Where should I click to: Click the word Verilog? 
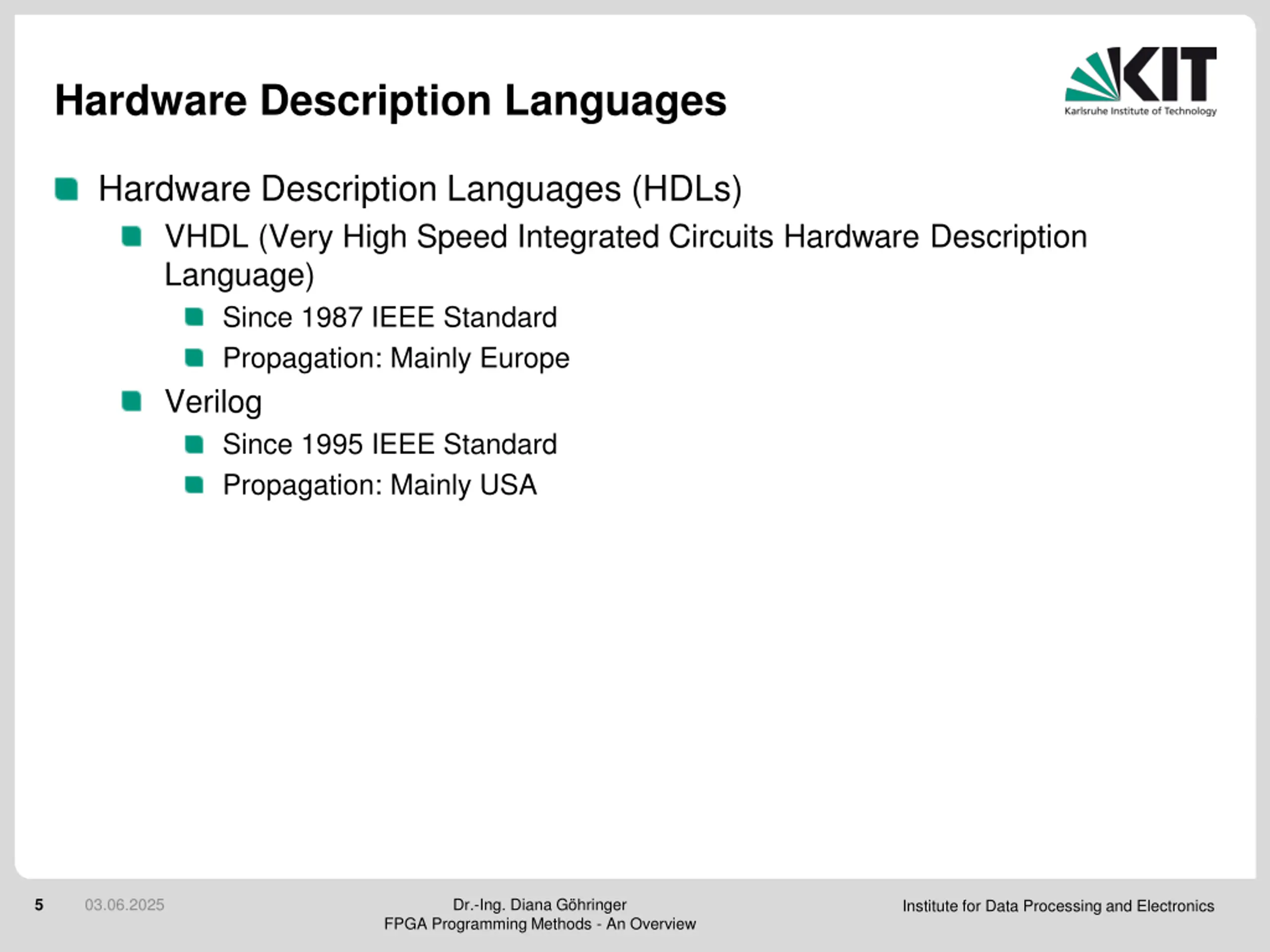213,401
